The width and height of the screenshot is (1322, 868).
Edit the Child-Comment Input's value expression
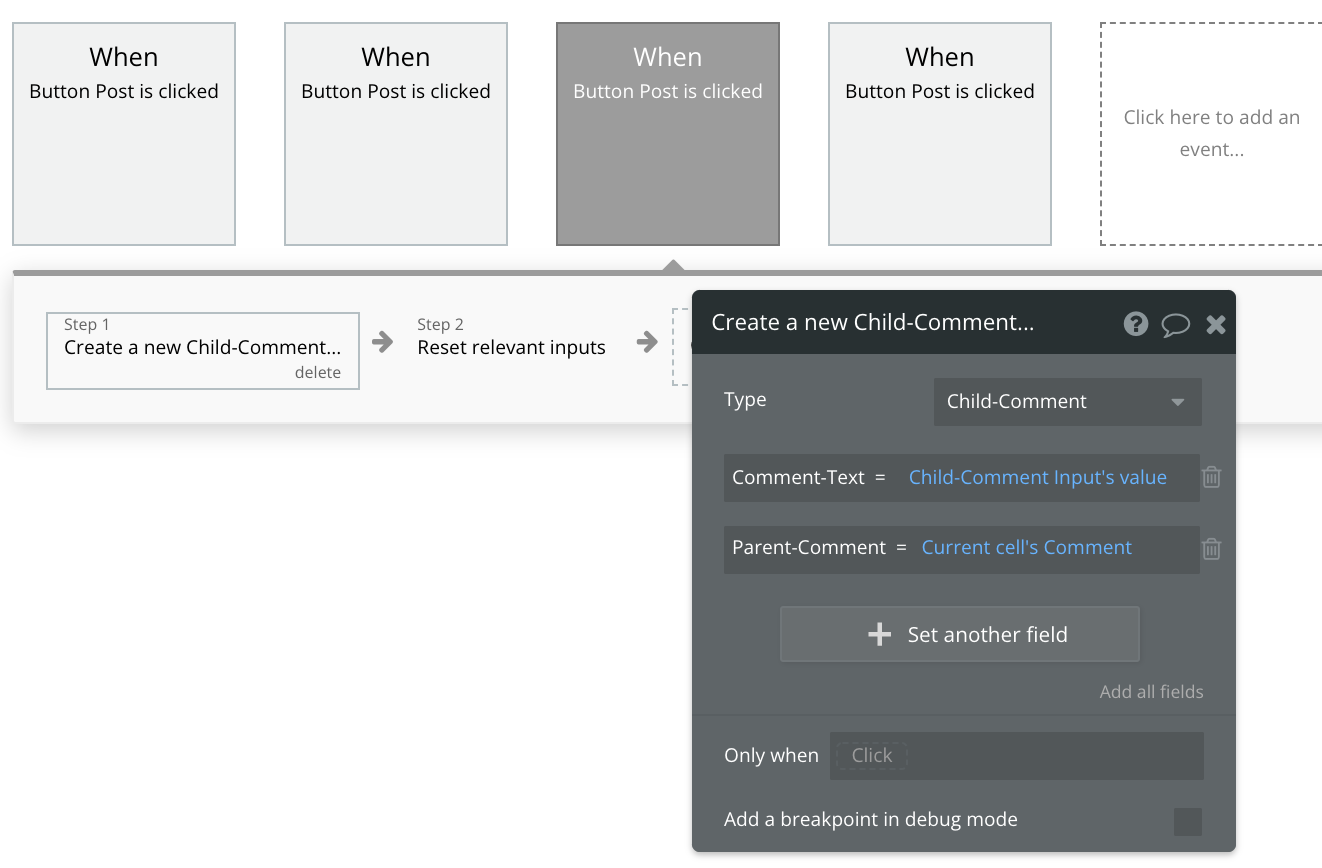pos(1038,477)
